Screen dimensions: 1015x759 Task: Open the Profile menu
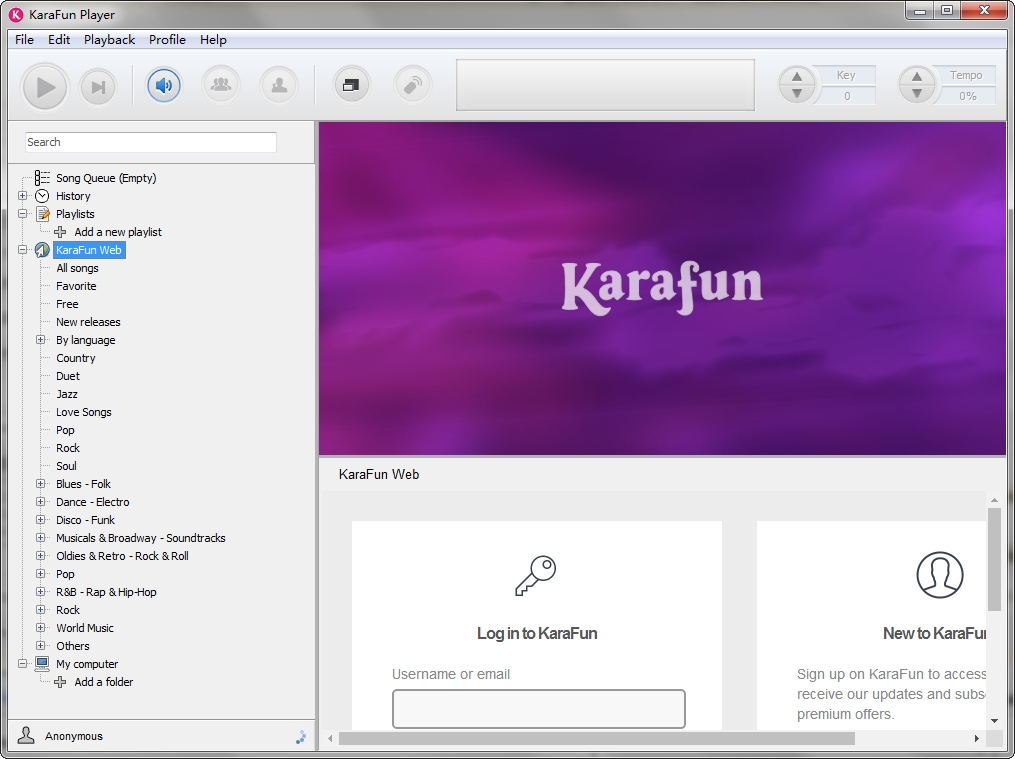pos(167,40)
